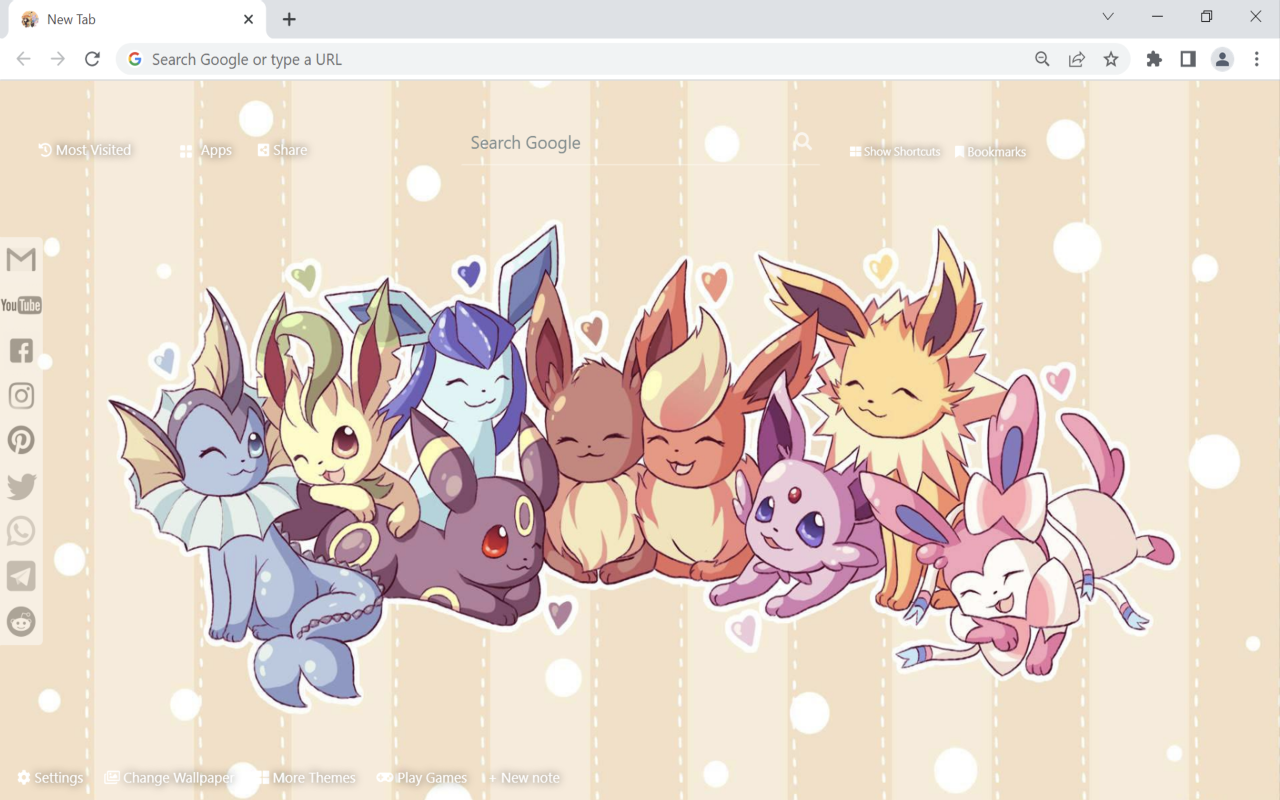The image size is (1280, 800).
Task: Open Twitter sidebar shortcut
Action: [21, 486]
